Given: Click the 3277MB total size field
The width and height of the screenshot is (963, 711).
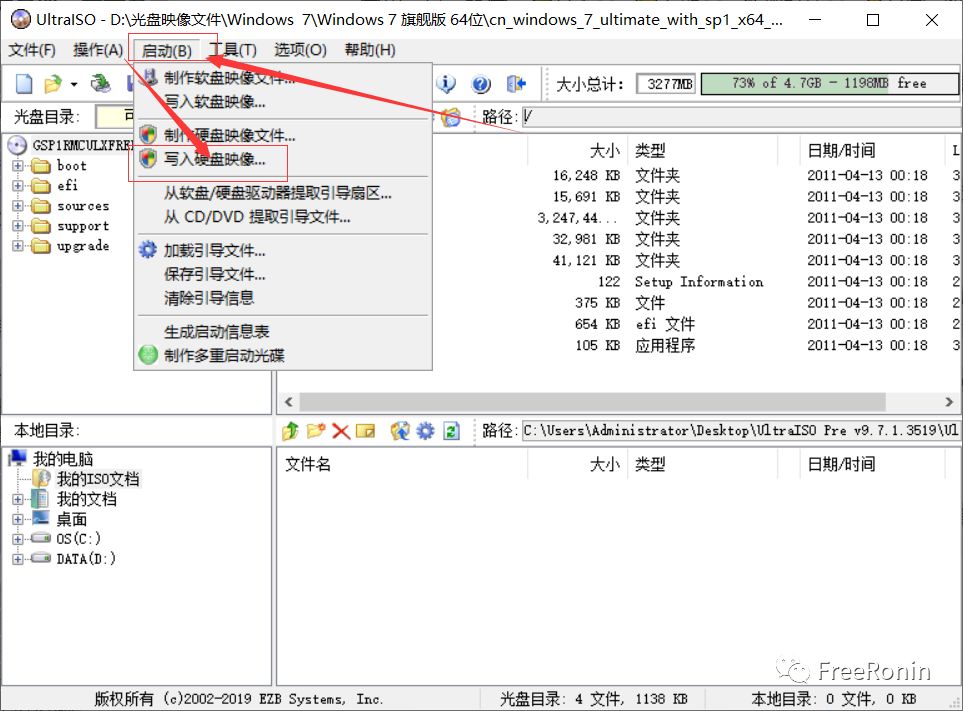Looking at the screenshot, I should pos(666,84).
